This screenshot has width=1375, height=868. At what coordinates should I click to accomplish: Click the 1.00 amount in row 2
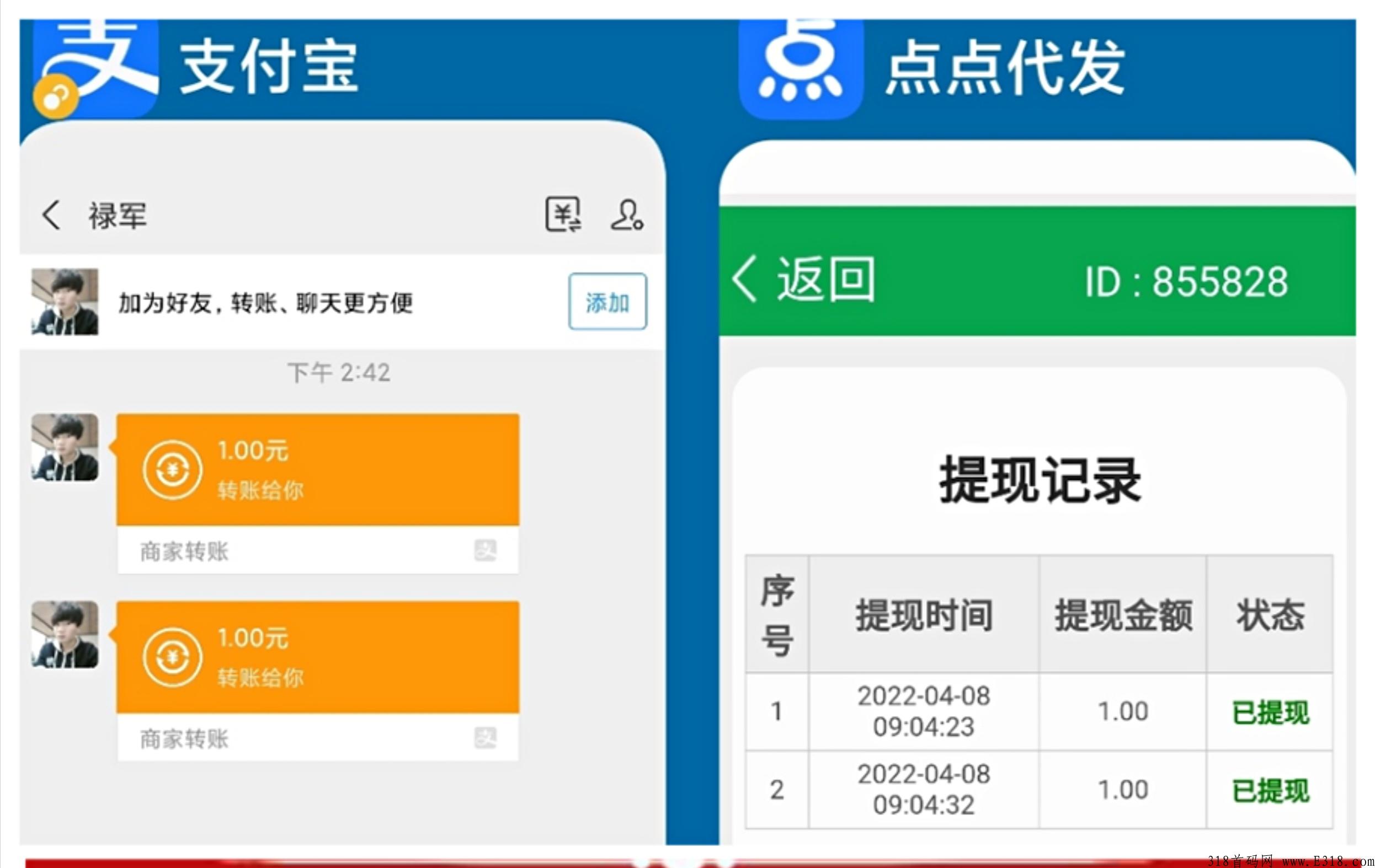click(x=1123, y=789)
